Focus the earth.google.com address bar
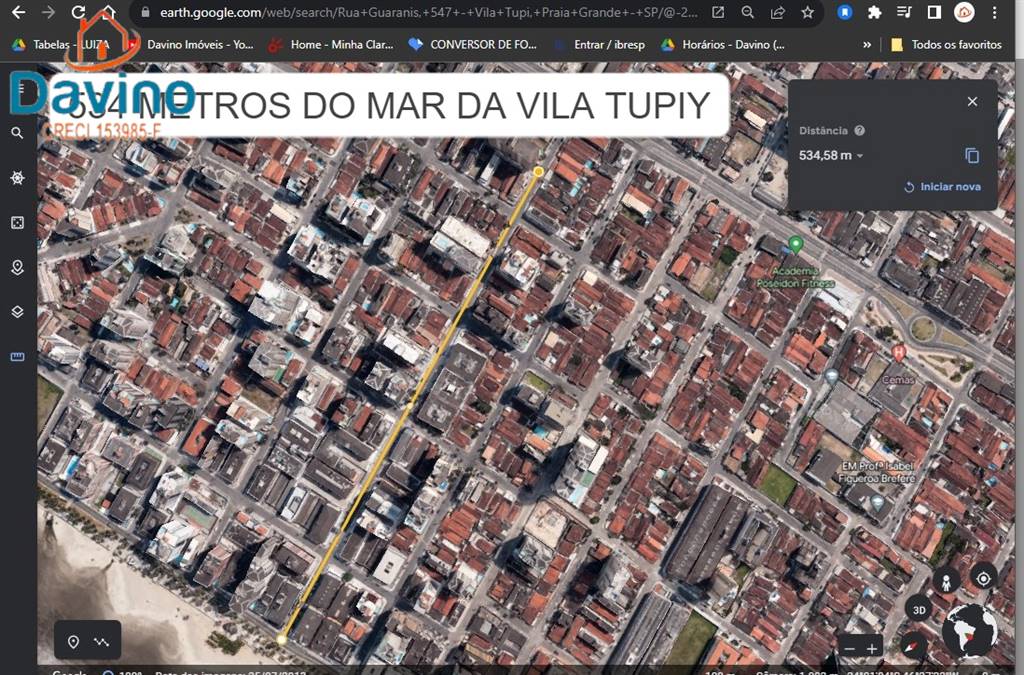The height and width of the screenshot is (675, 1024). point(428,12)
